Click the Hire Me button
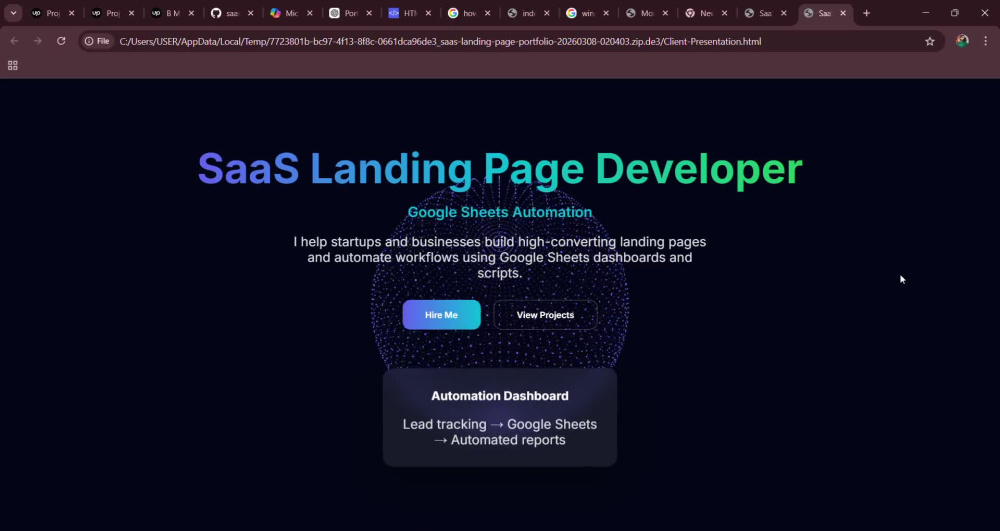The width and height of the screenshot is (1000, 531). [441, 315]
